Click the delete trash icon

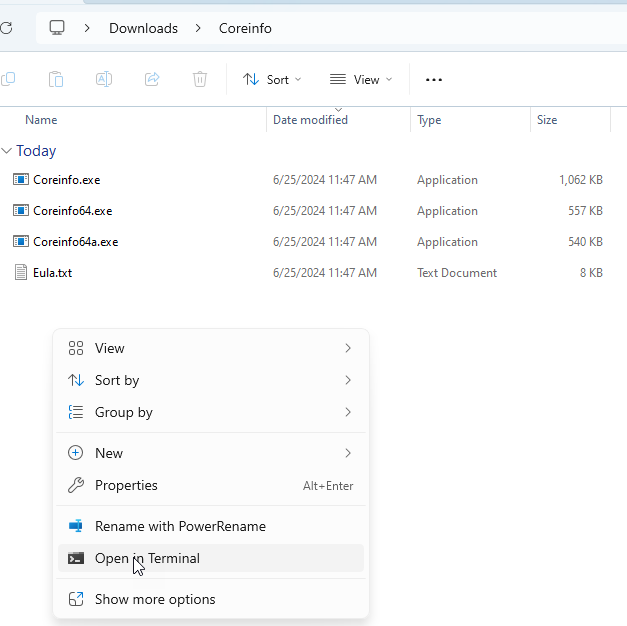pos(200,79)
